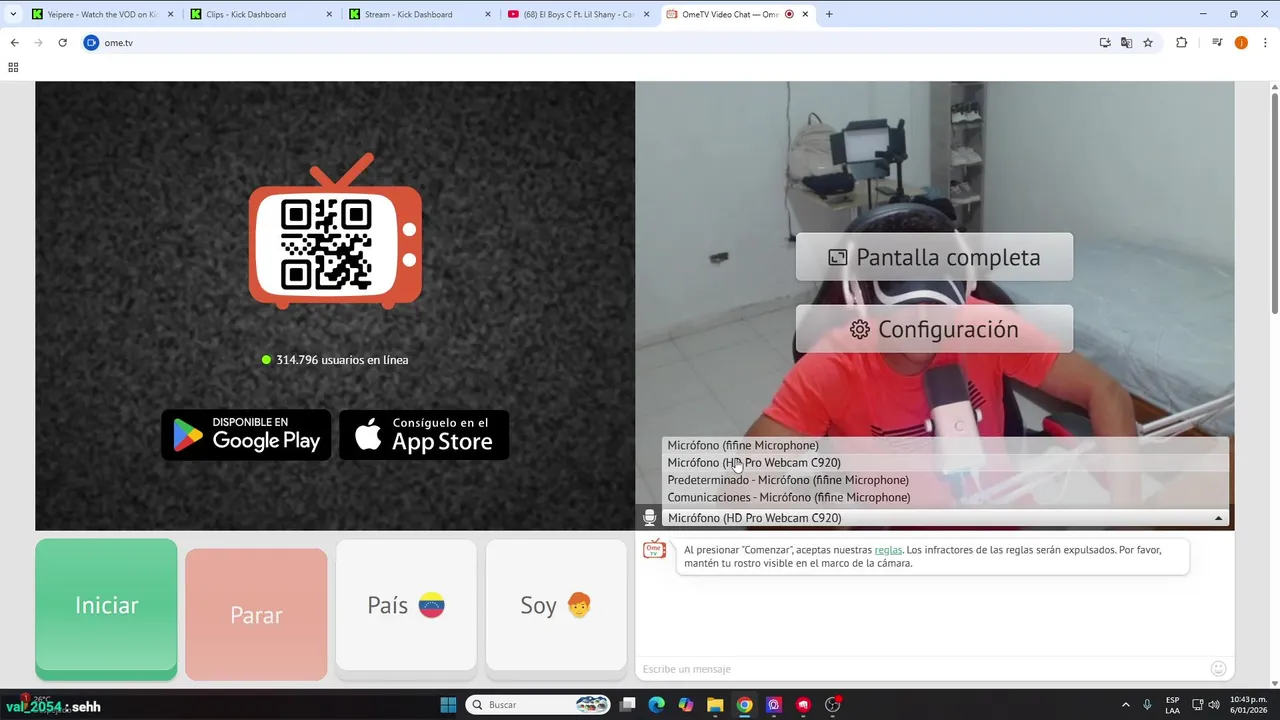Click the OmeTV avatar icon in chat
1280x720 pixels.
(654, 549)
